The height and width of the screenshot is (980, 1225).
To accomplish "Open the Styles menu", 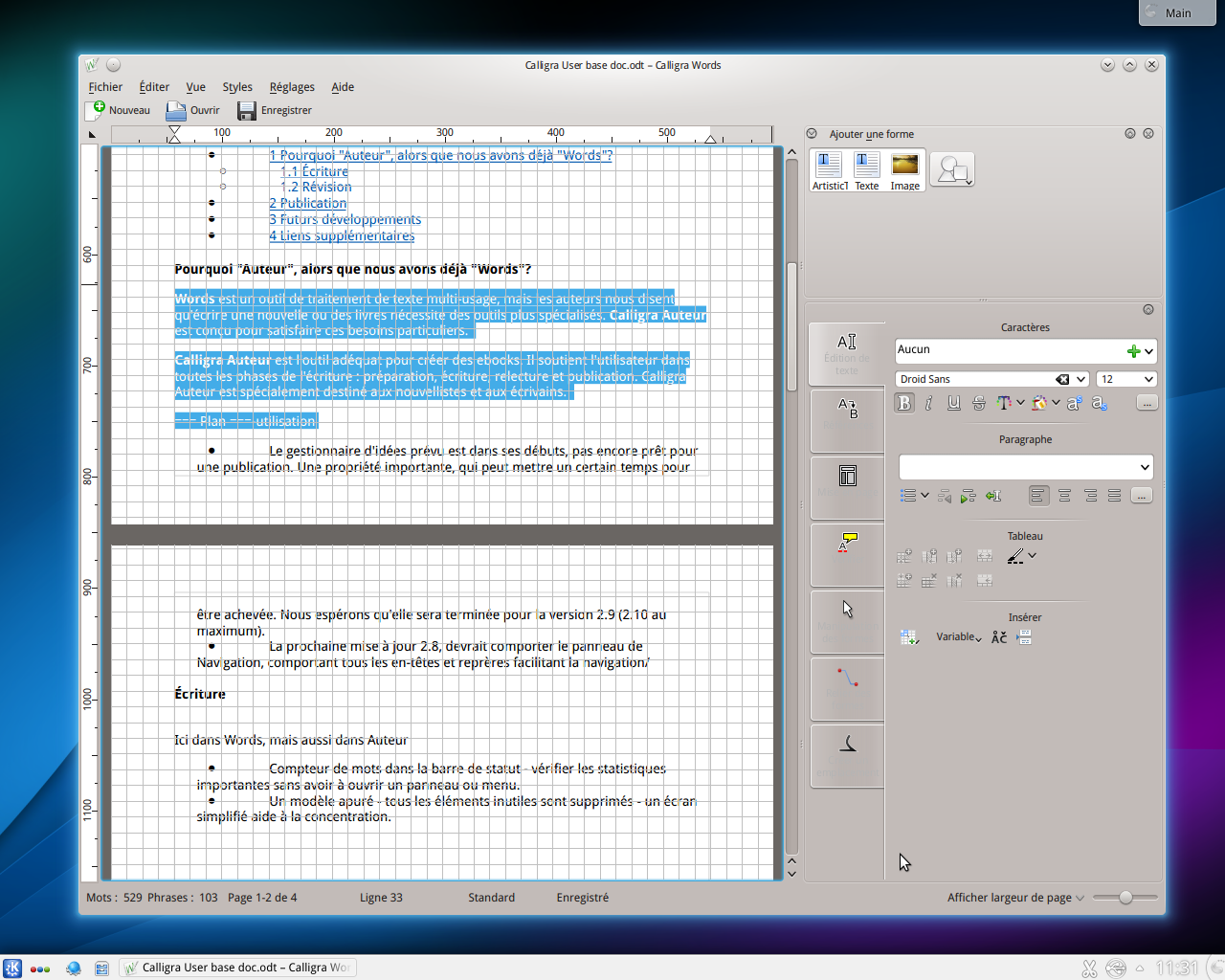I will (x=237, y=87).
